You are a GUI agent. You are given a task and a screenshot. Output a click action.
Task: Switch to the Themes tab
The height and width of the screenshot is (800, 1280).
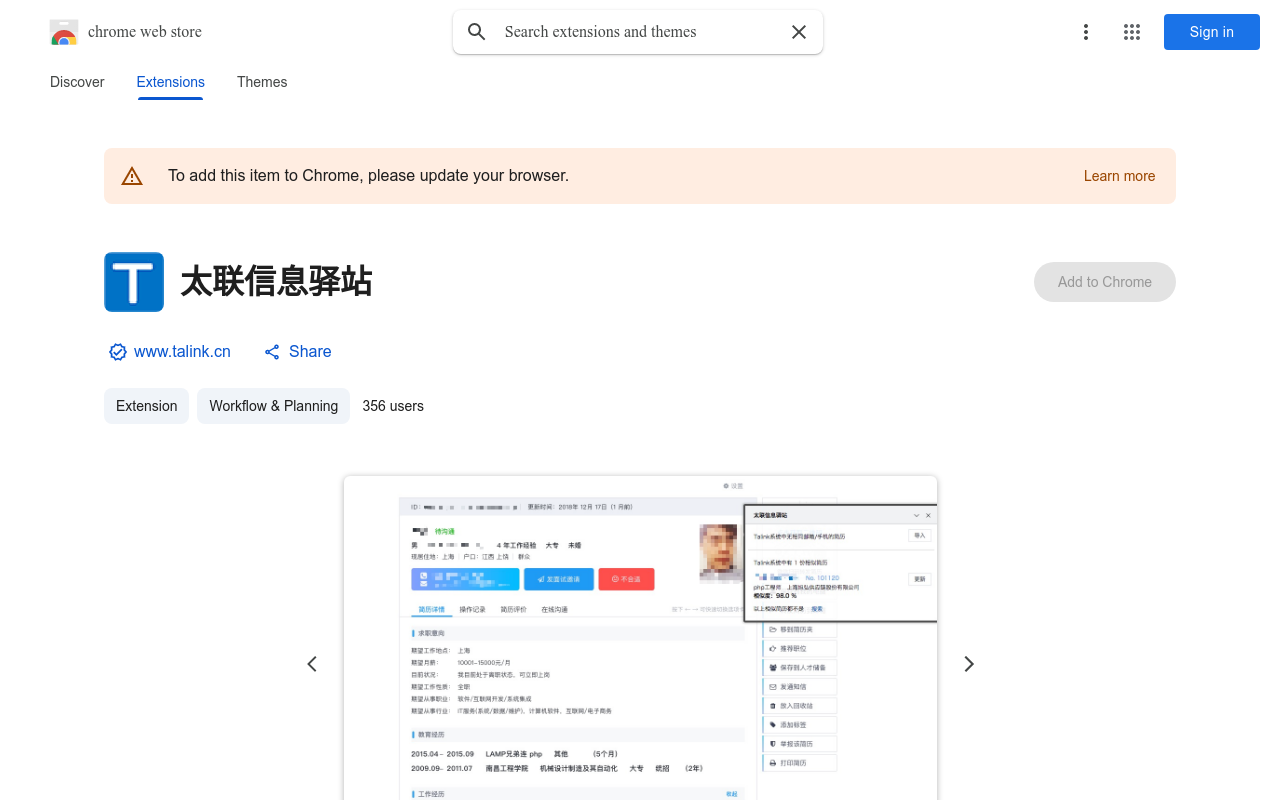(262, 82)
